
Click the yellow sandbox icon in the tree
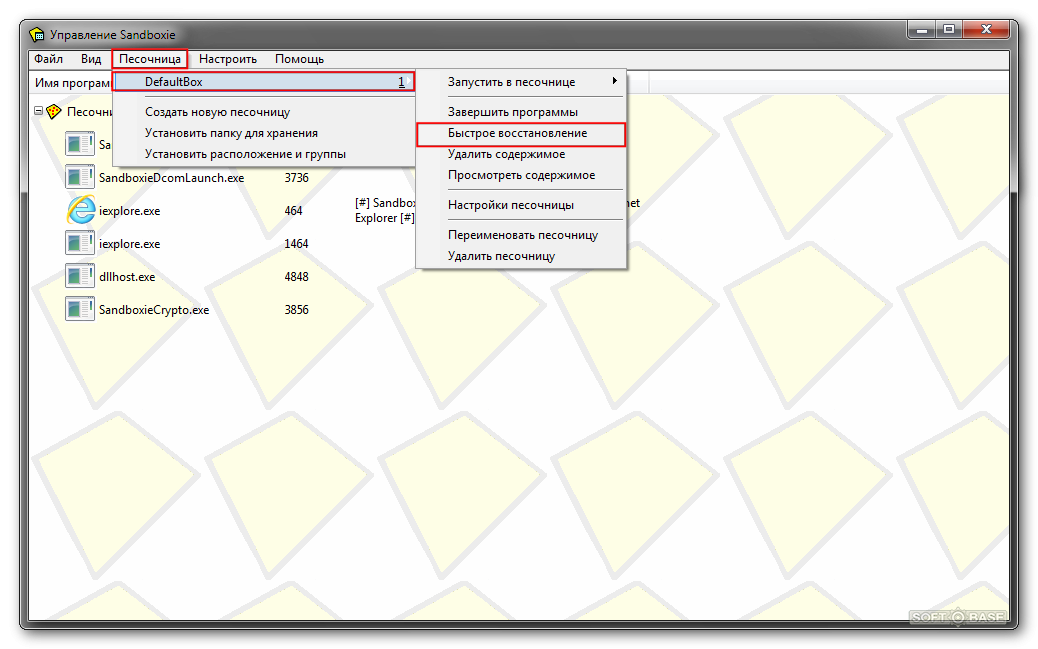point(54,111)
